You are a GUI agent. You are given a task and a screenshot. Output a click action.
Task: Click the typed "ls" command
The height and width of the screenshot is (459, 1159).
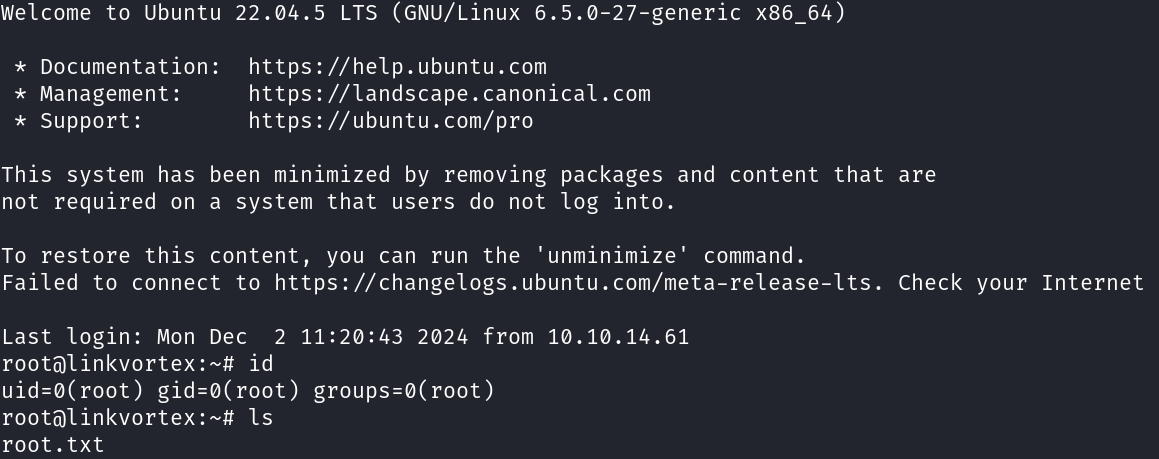(261, 418)
